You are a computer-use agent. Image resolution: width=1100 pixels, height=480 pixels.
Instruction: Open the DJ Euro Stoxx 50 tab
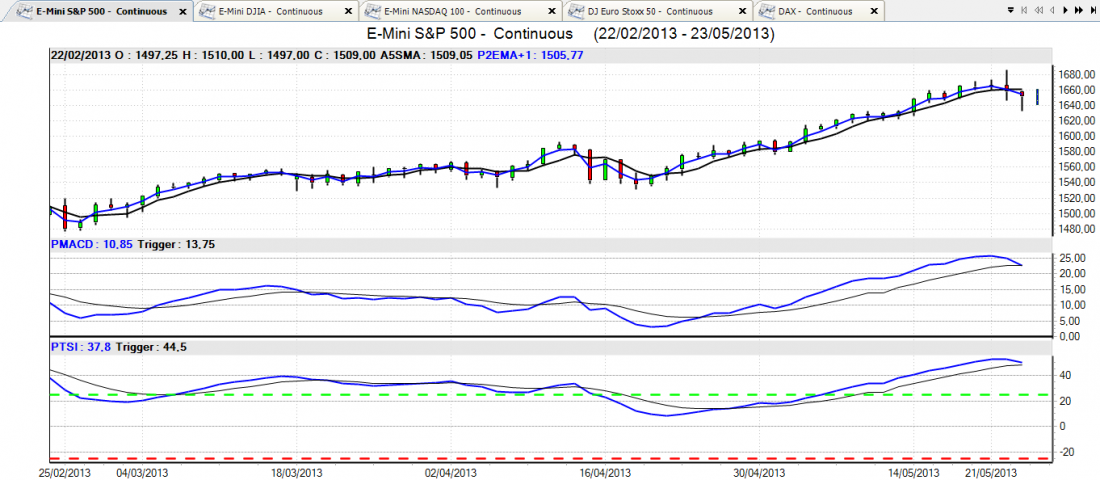pyautogui.click(x=646, y=11)
